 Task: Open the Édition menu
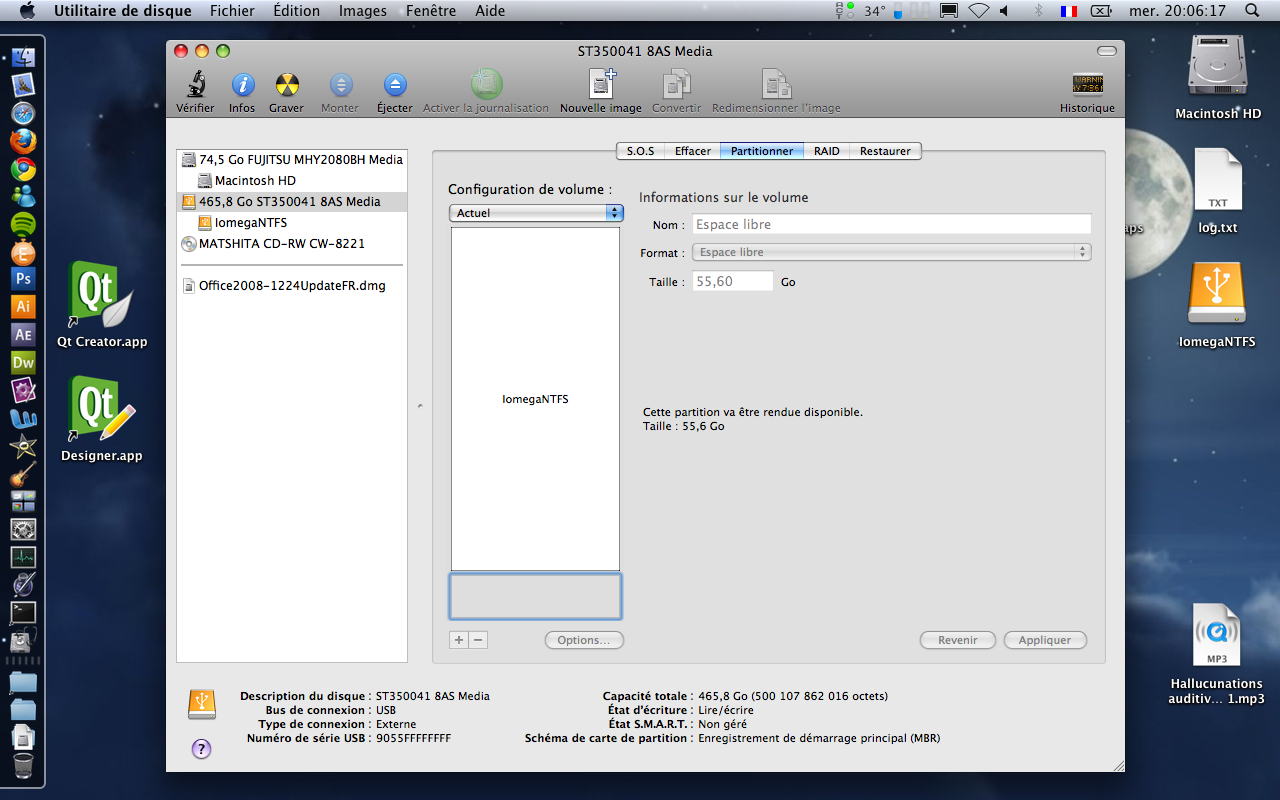pos(297,11)
